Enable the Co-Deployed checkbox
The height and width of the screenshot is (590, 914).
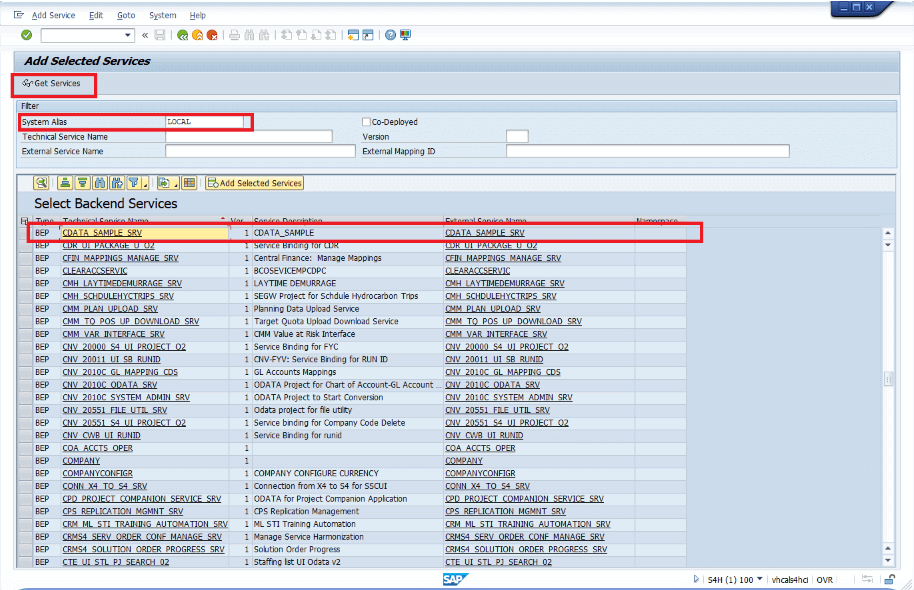point(366,122)
